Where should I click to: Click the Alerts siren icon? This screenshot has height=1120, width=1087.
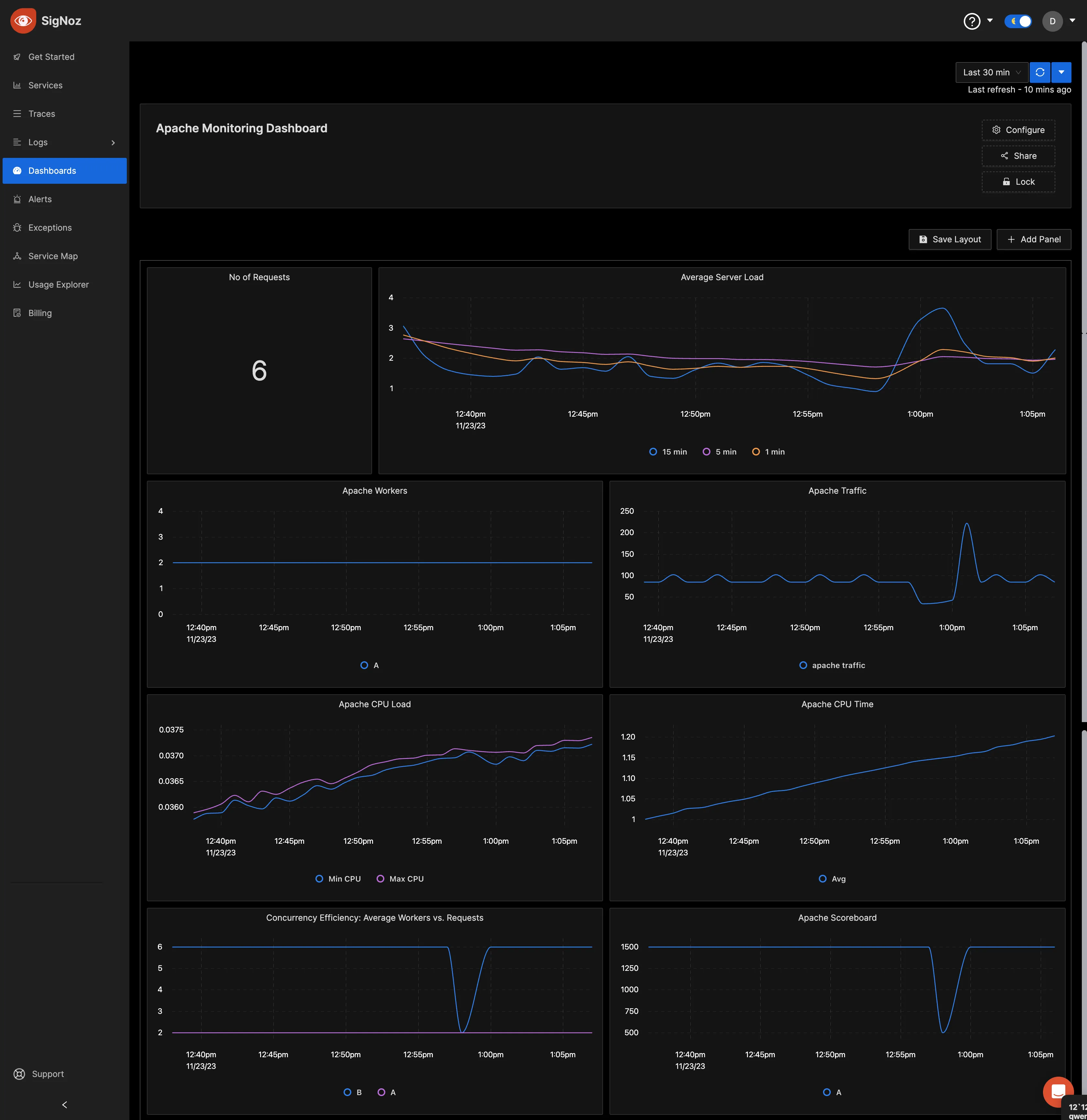point(17,199)
